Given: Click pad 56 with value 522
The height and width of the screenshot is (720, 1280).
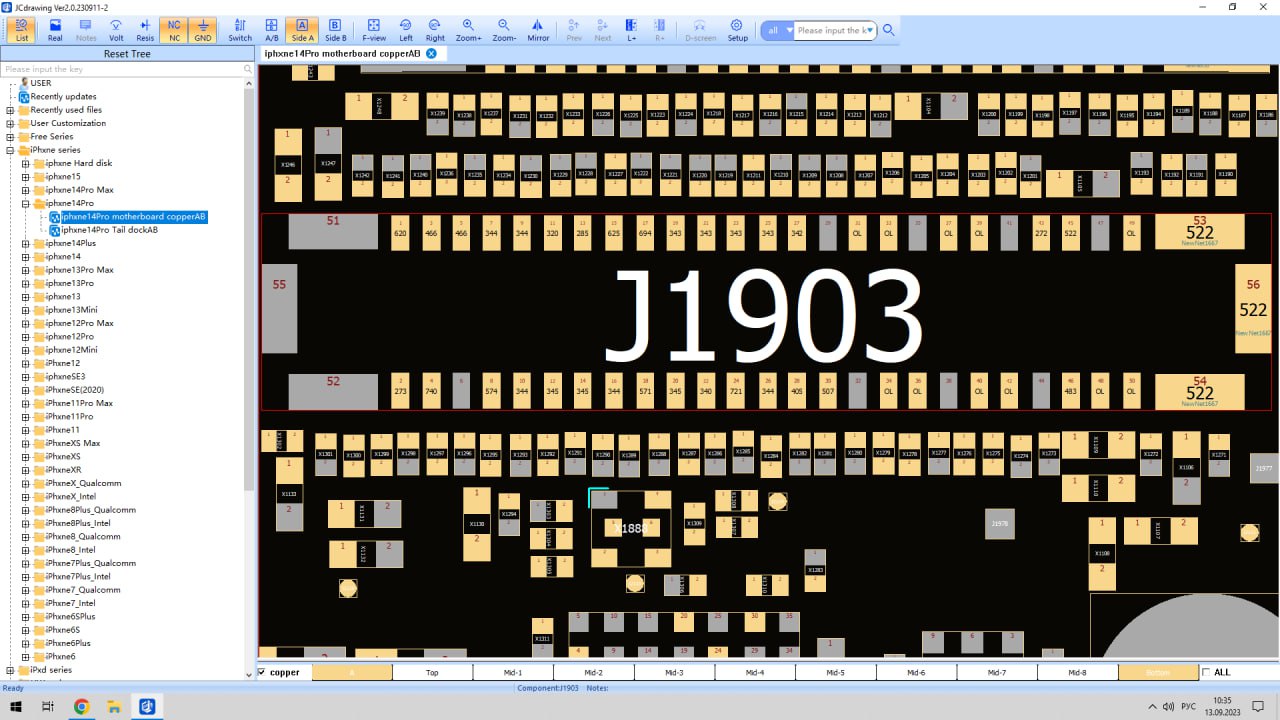Looking at the screenshot, I should [1253, 308].
